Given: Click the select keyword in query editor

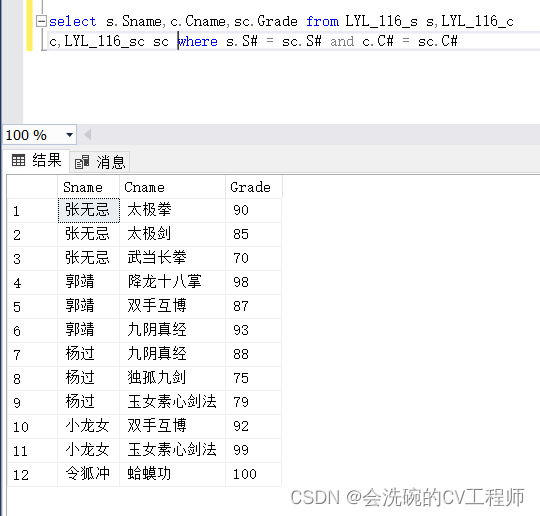Looking at the screenshot, I should pyautogui.click(x=72, y=21).
